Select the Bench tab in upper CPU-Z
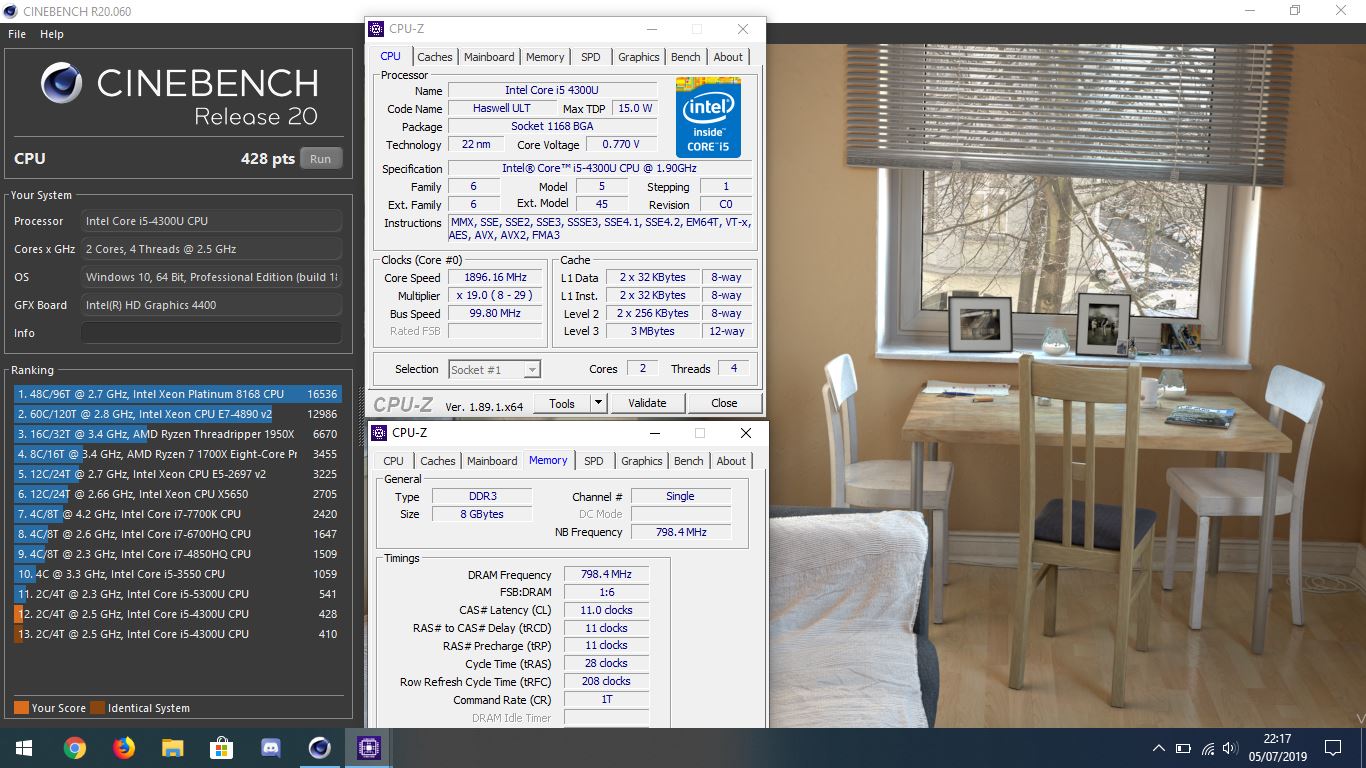This screenshot has height=768, width=1366. pyautogui.click(x=686, y=57)
